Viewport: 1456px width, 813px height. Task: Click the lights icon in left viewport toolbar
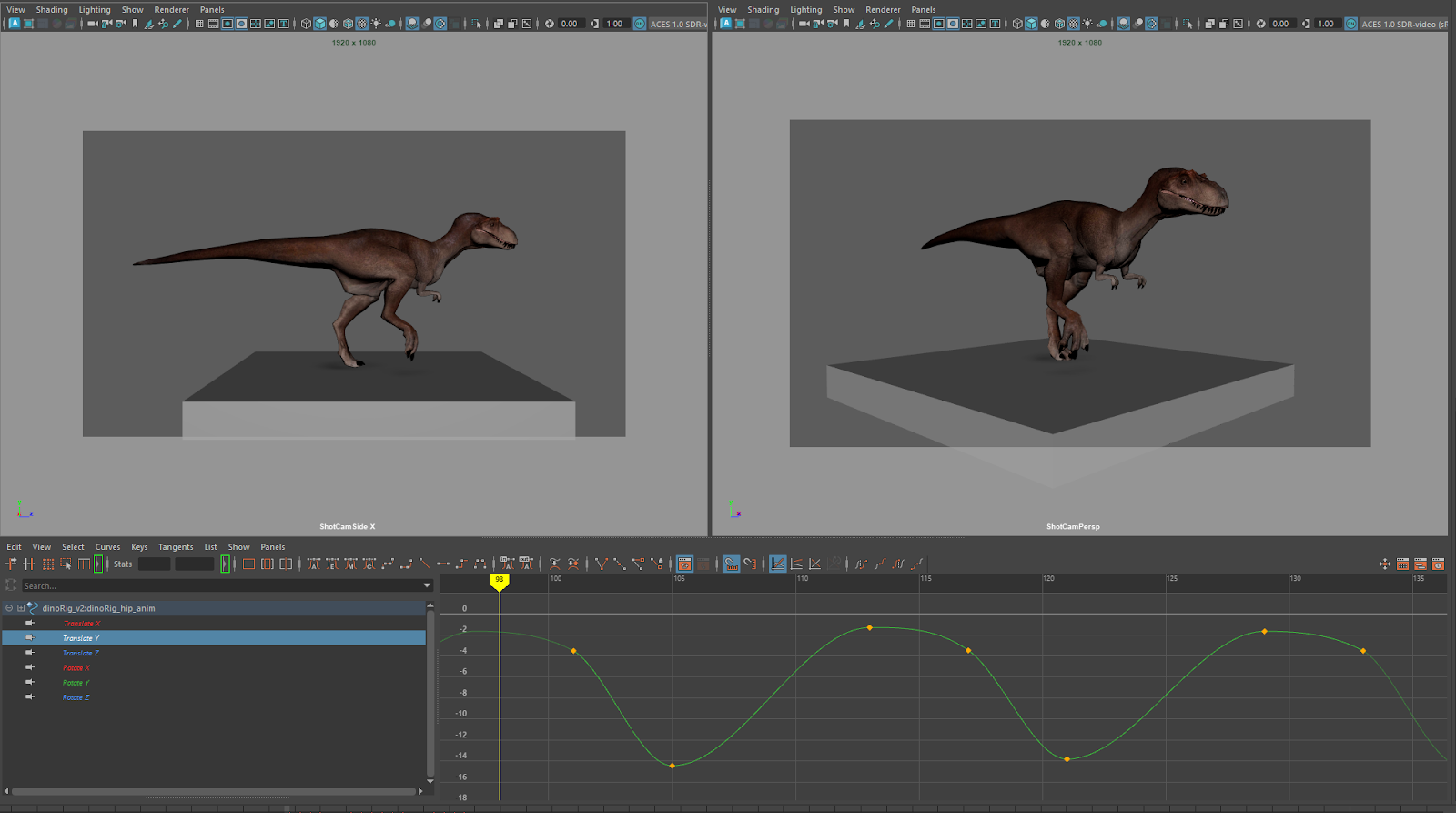coord(376,24)
